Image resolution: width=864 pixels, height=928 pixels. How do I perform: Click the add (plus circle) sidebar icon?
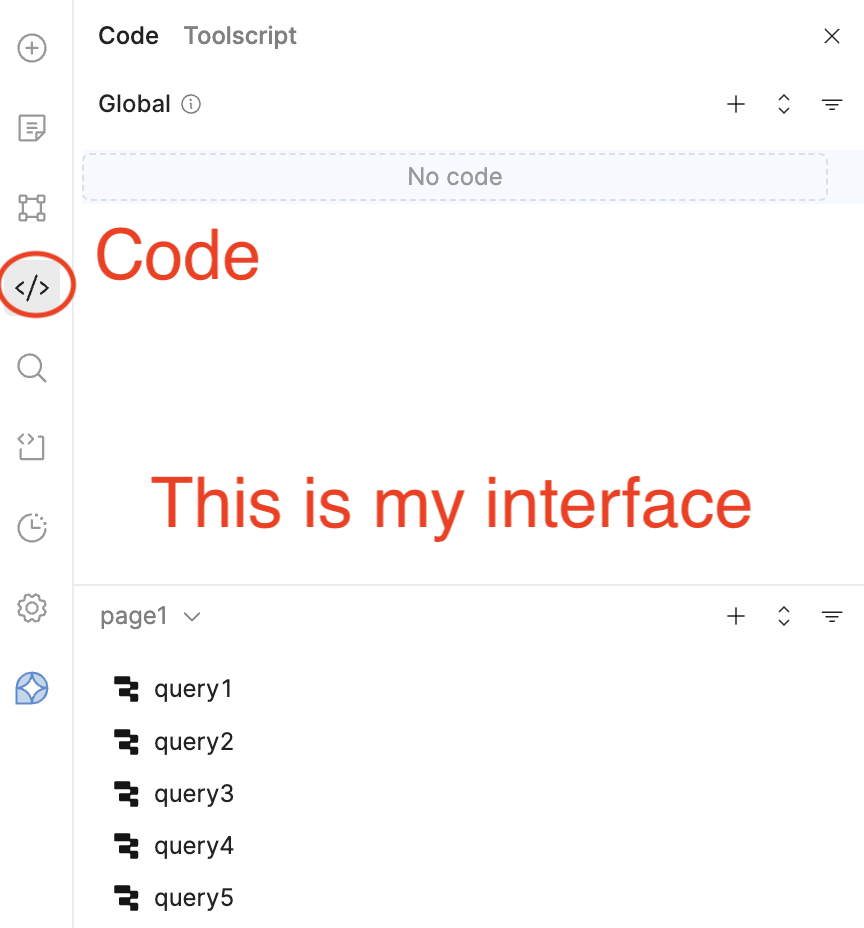pos(32,48)
